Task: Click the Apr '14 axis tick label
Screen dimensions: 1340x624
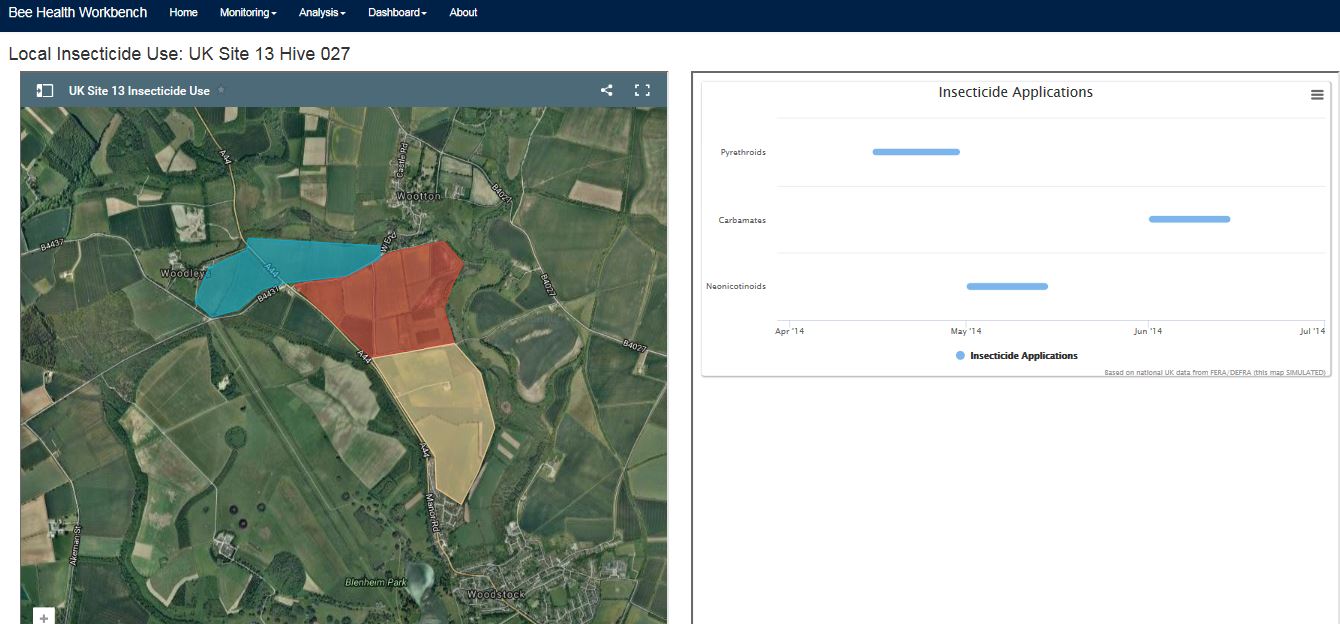Action: click(x=790, y=331)
